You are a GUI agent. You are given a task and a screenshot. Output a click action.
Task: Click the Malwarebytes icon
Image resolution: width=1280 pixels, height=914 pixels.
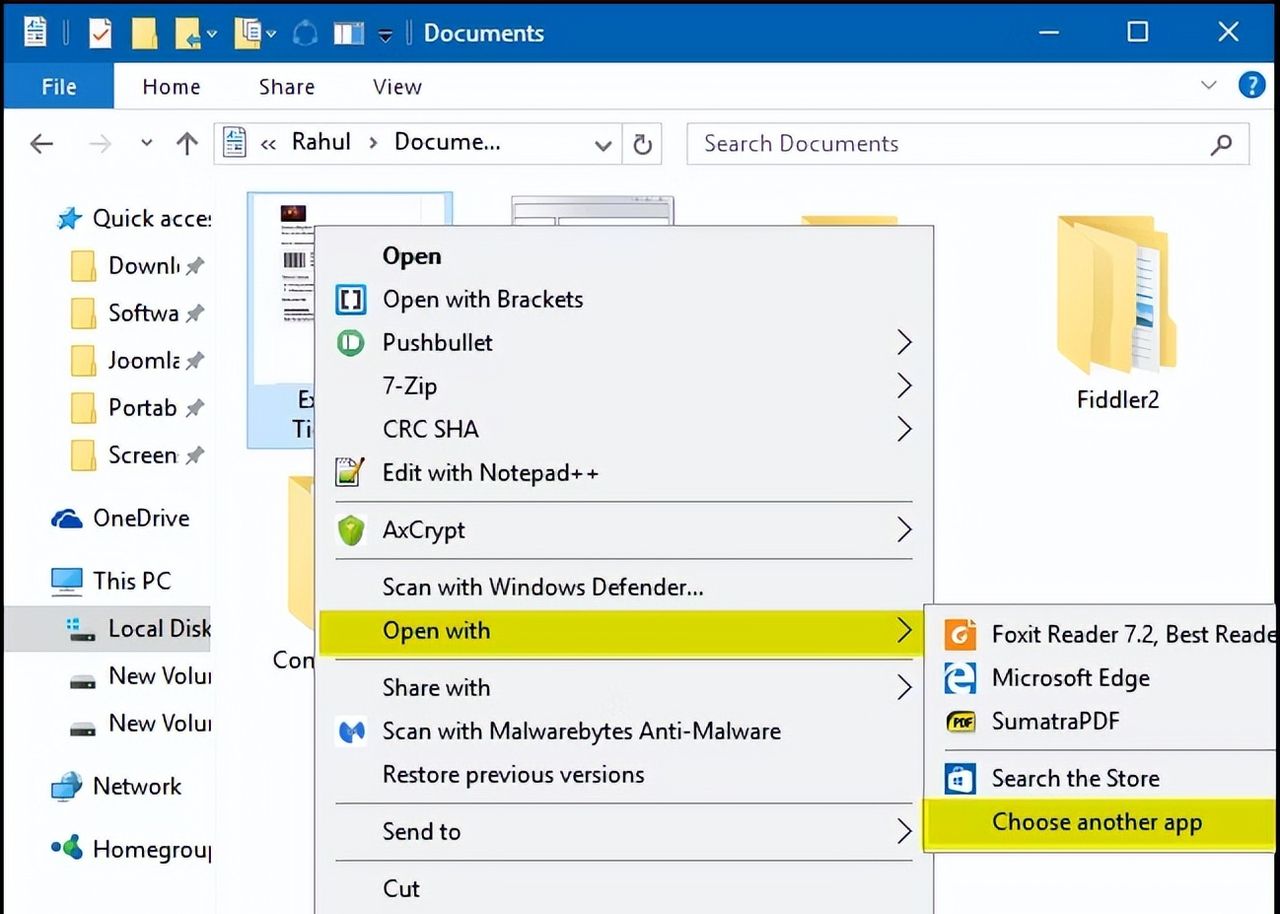point(350,731)
